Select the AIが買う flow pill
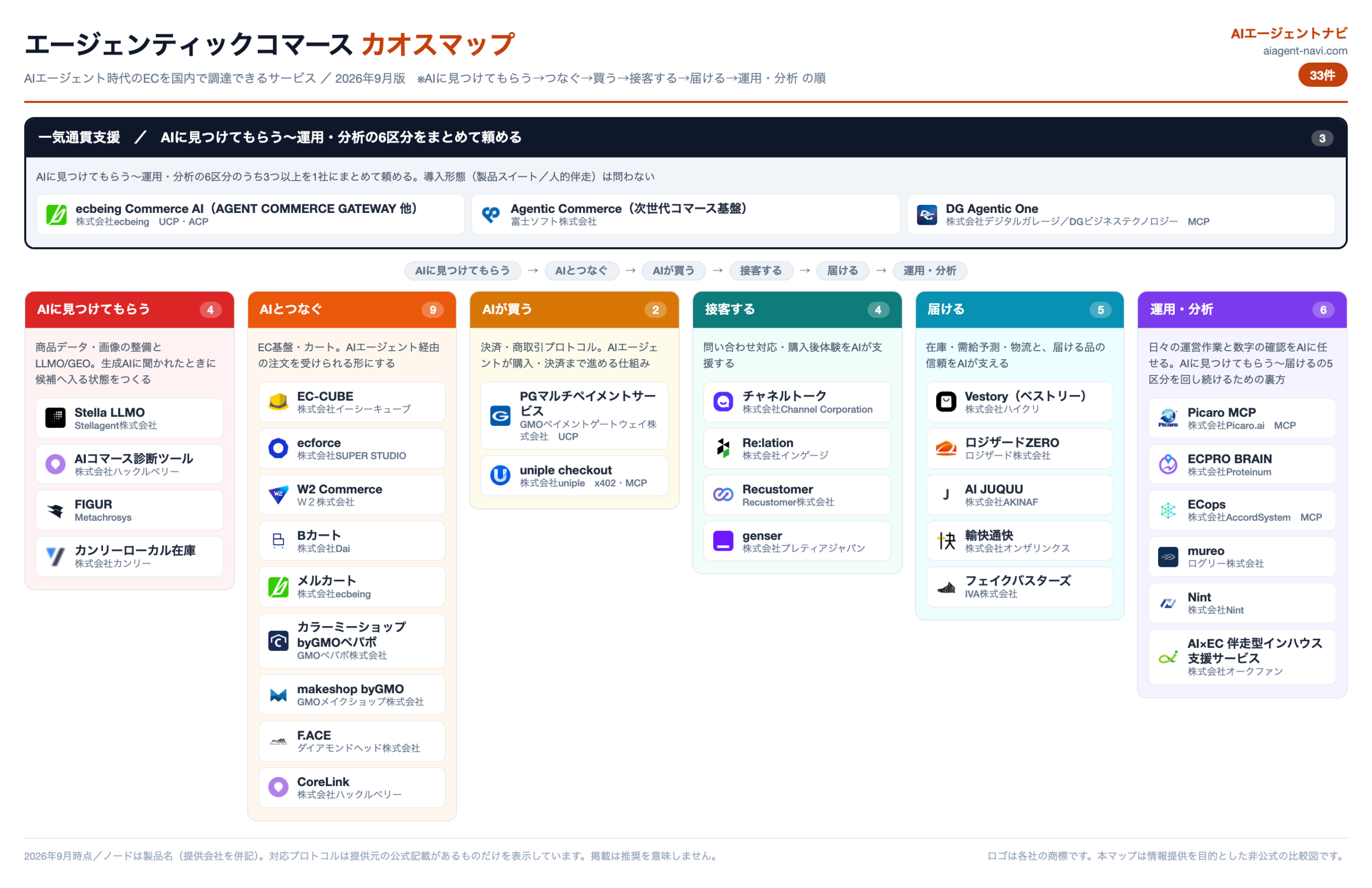The width and height of the screenshot is (1372, 888). click(674, 270)
